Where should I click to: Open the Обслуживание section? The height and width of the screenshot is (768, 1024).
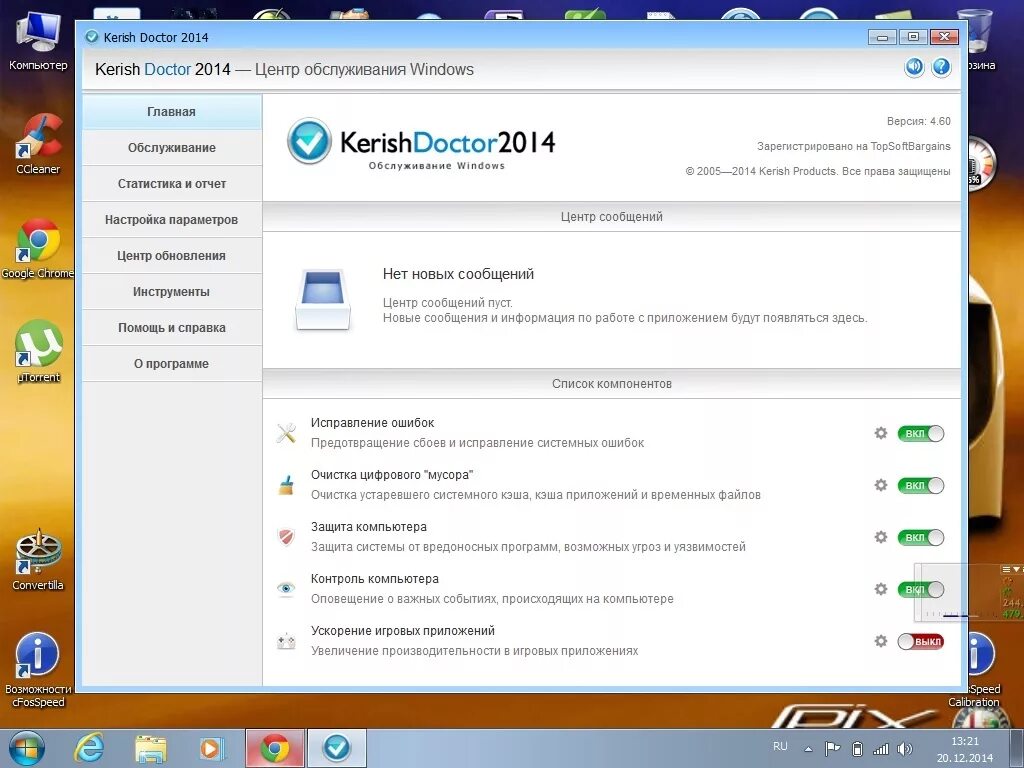172,148
